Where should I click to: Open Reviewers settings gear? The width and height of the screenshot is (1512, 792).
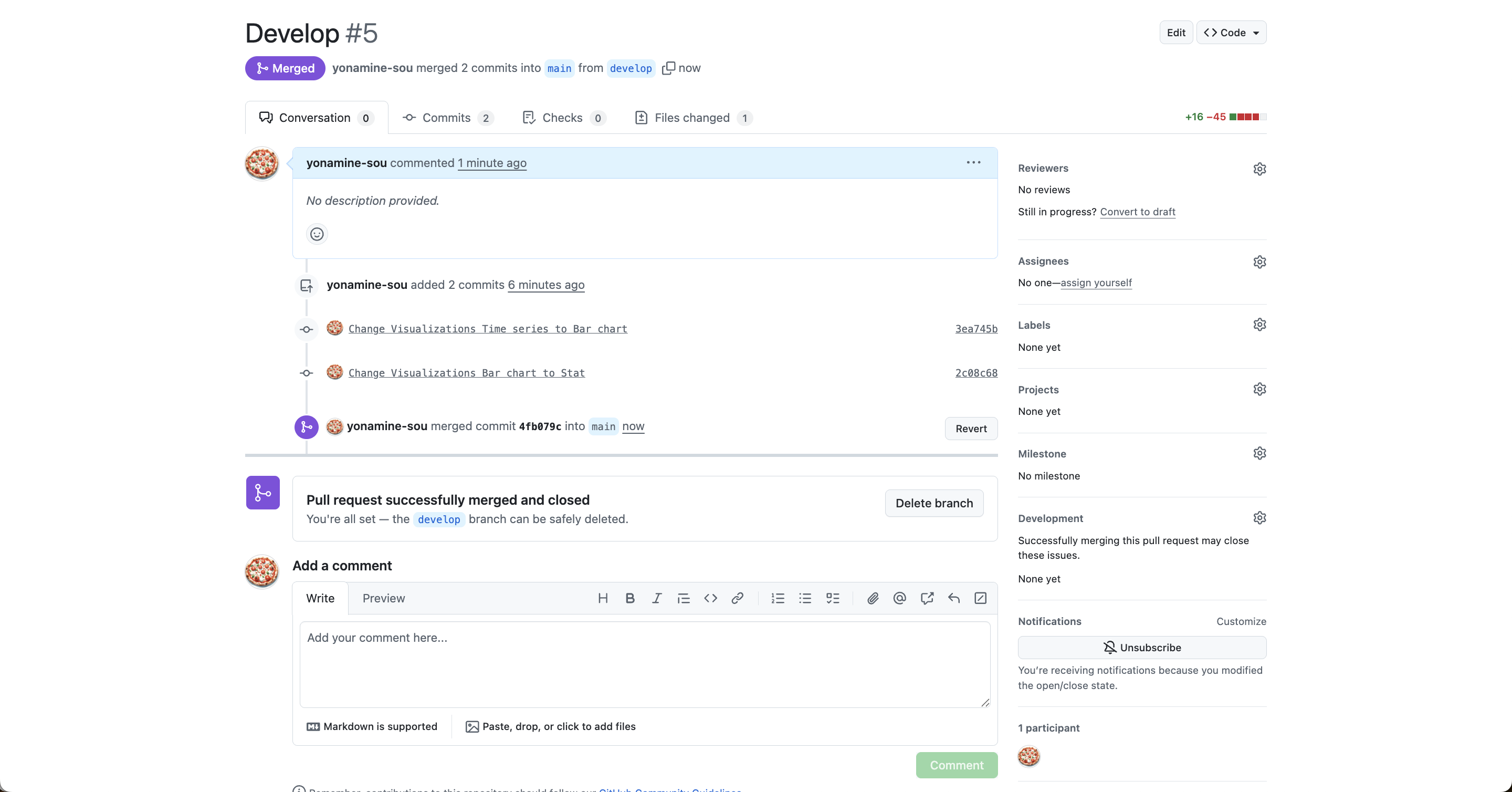(x=1259, y=169)
